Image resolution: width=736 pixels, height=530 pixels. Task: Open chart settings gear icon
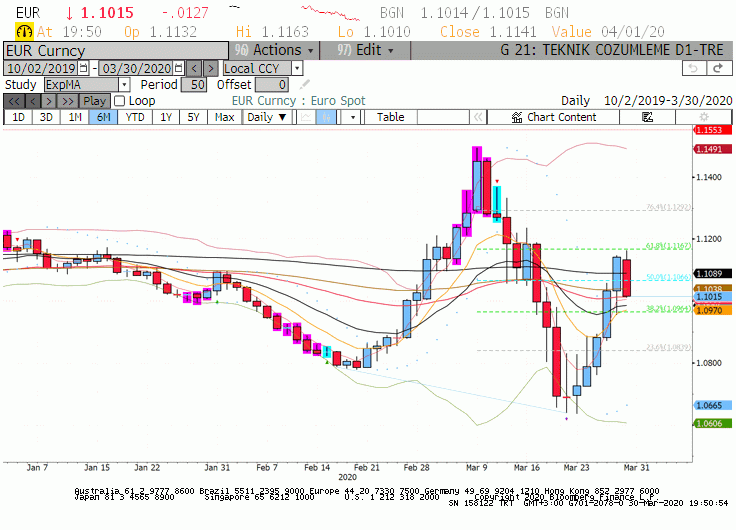point(704,117)
